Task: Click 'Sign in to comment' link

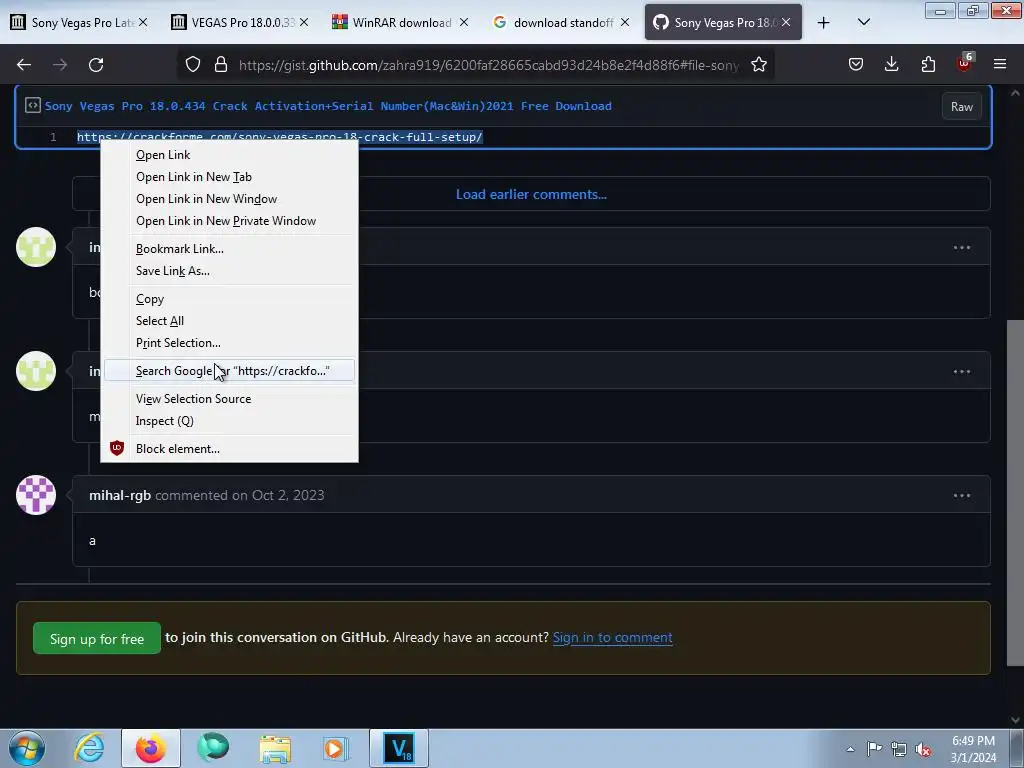Action: pos(613,637)
